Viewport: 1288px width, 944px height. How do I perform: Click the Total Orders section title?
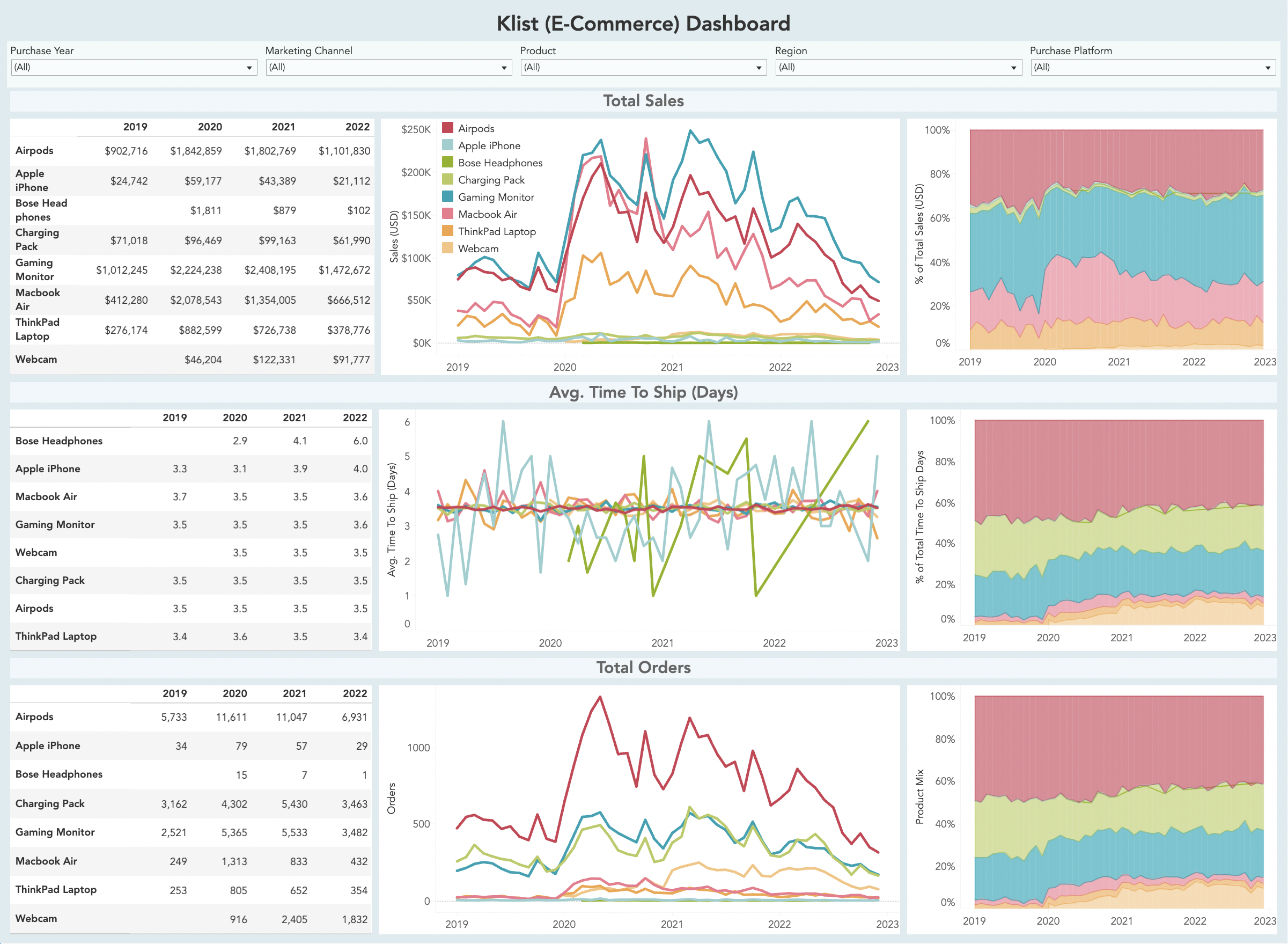(644, 668)
